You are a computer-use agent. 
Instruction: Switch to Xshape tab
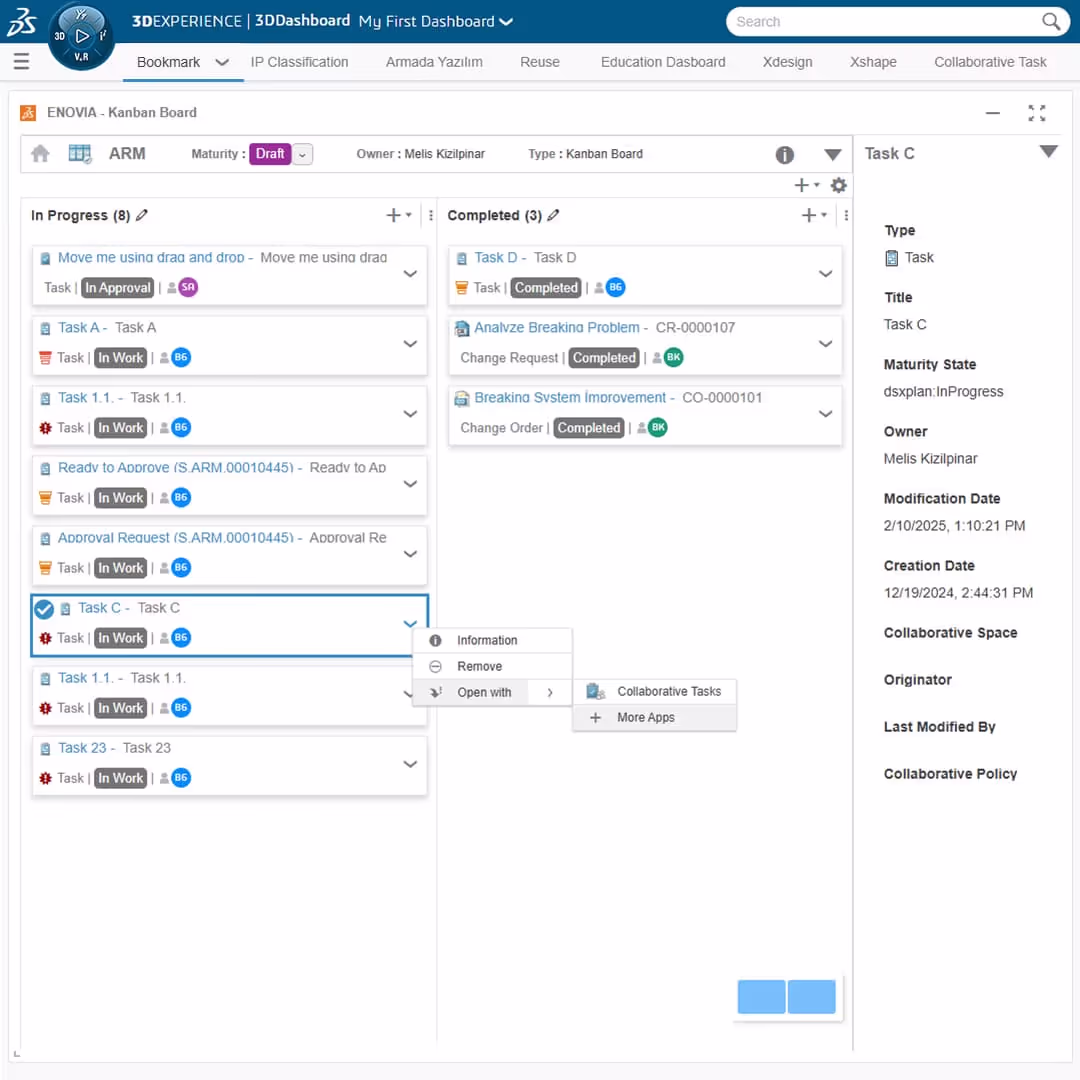point(873,62)
